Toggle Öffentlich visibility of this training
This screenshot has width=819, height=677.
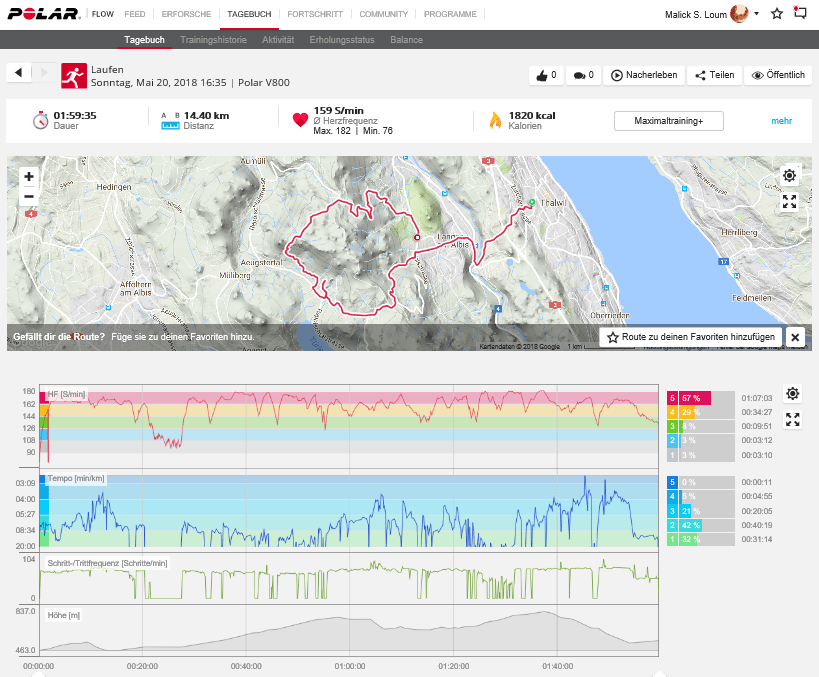(x=778, y=75)
